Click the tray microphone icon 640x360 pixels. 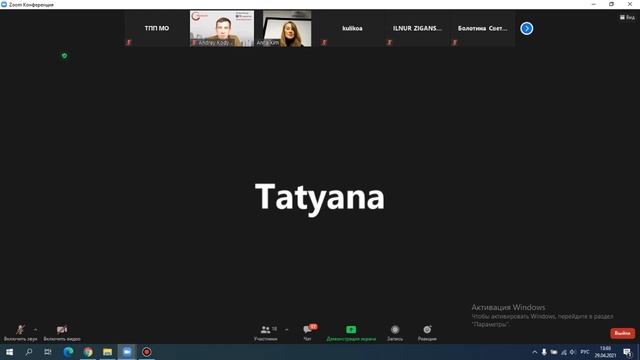544,352
